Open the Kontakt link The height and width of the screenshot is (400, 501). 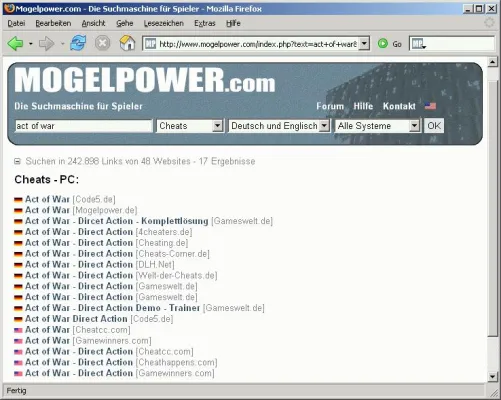pos(399,106)
